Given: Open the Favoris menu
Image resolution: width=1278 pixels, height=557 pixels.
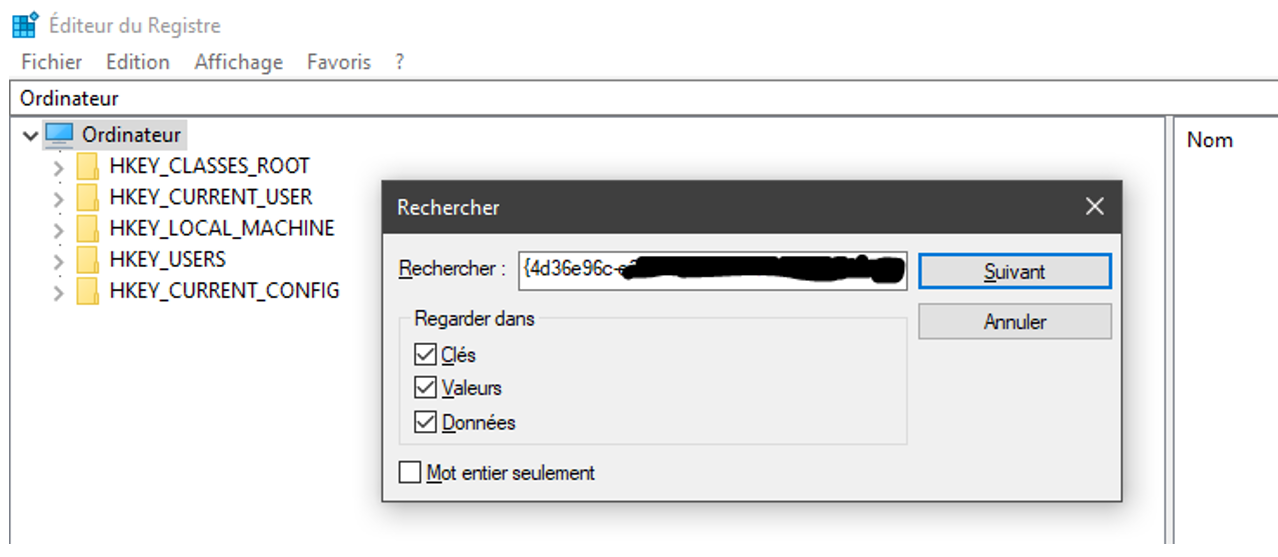Looking at the screenshot, I should tap(338, 62).
